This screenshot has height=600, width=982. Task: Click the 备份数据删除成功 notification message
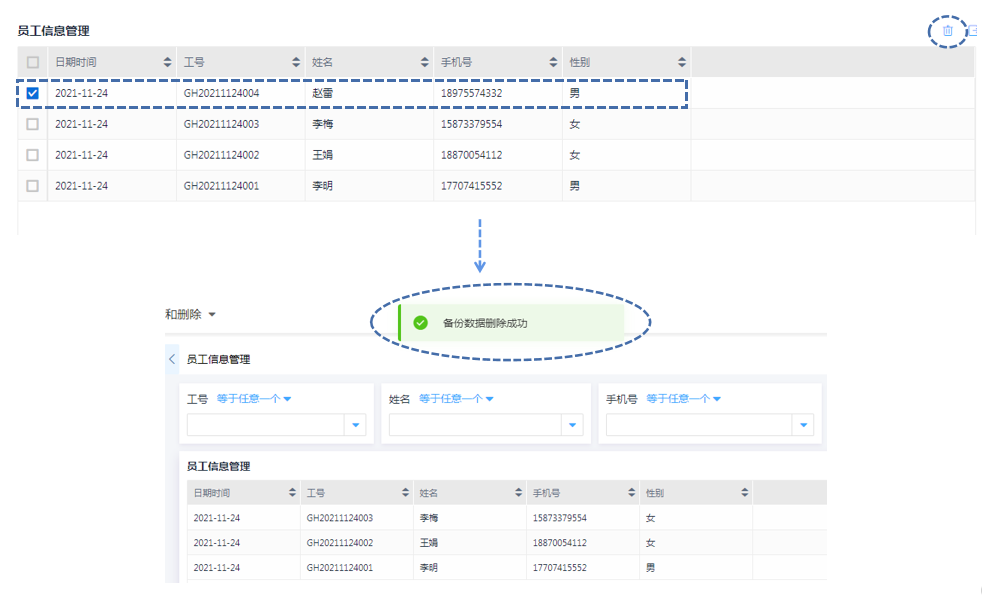(485, 323)
